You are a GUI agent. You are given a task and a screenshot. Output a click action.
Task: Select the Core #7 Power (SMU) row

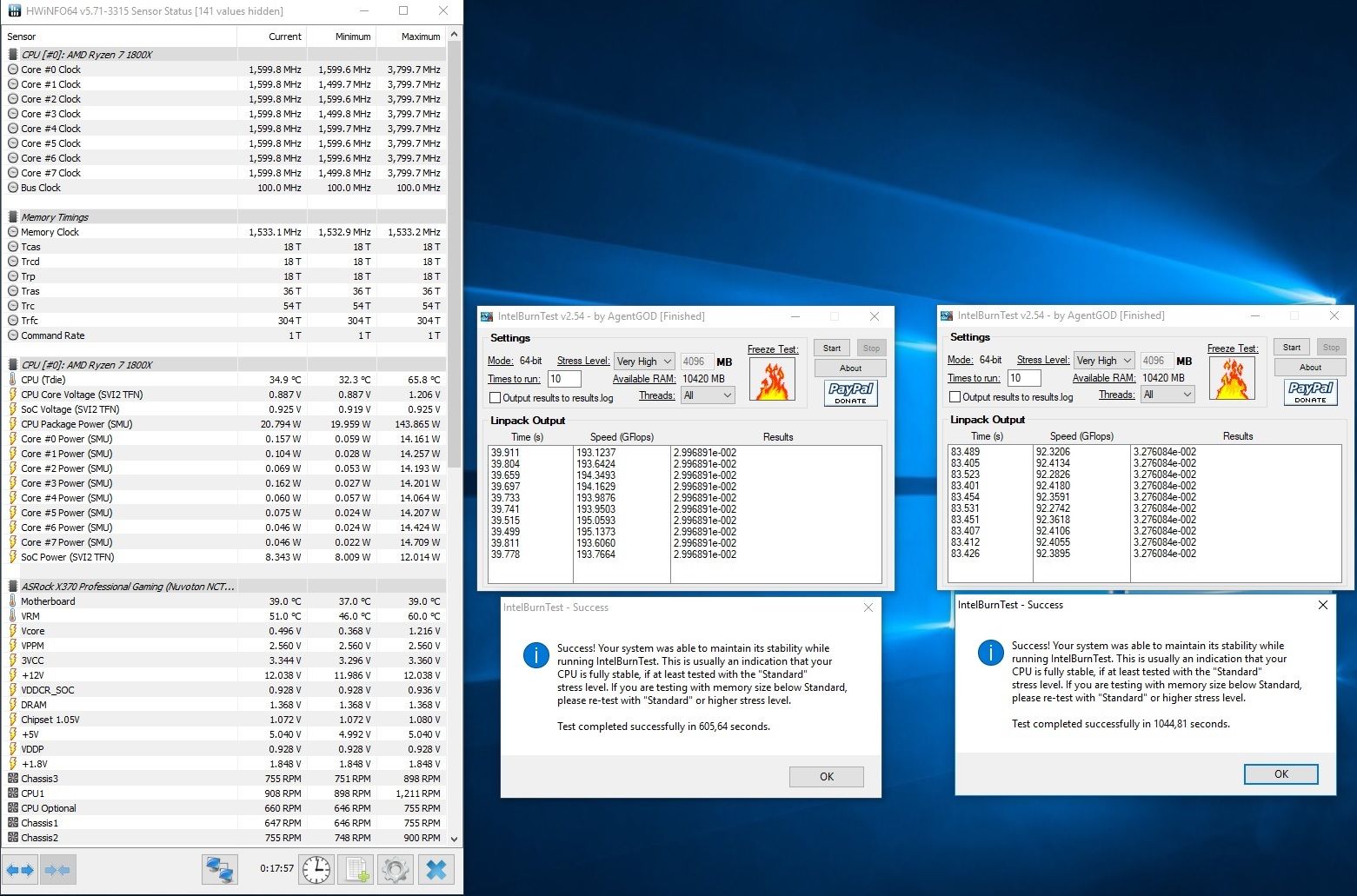pyautogui.click(x=224, y=542)
